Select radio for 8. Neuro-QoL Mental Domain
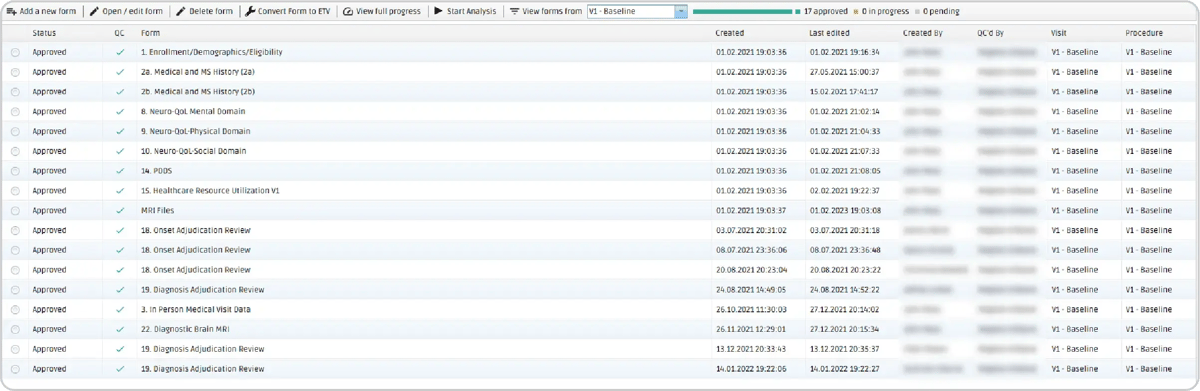Viewport: 1200px width, 391px height. pos(15,112)
